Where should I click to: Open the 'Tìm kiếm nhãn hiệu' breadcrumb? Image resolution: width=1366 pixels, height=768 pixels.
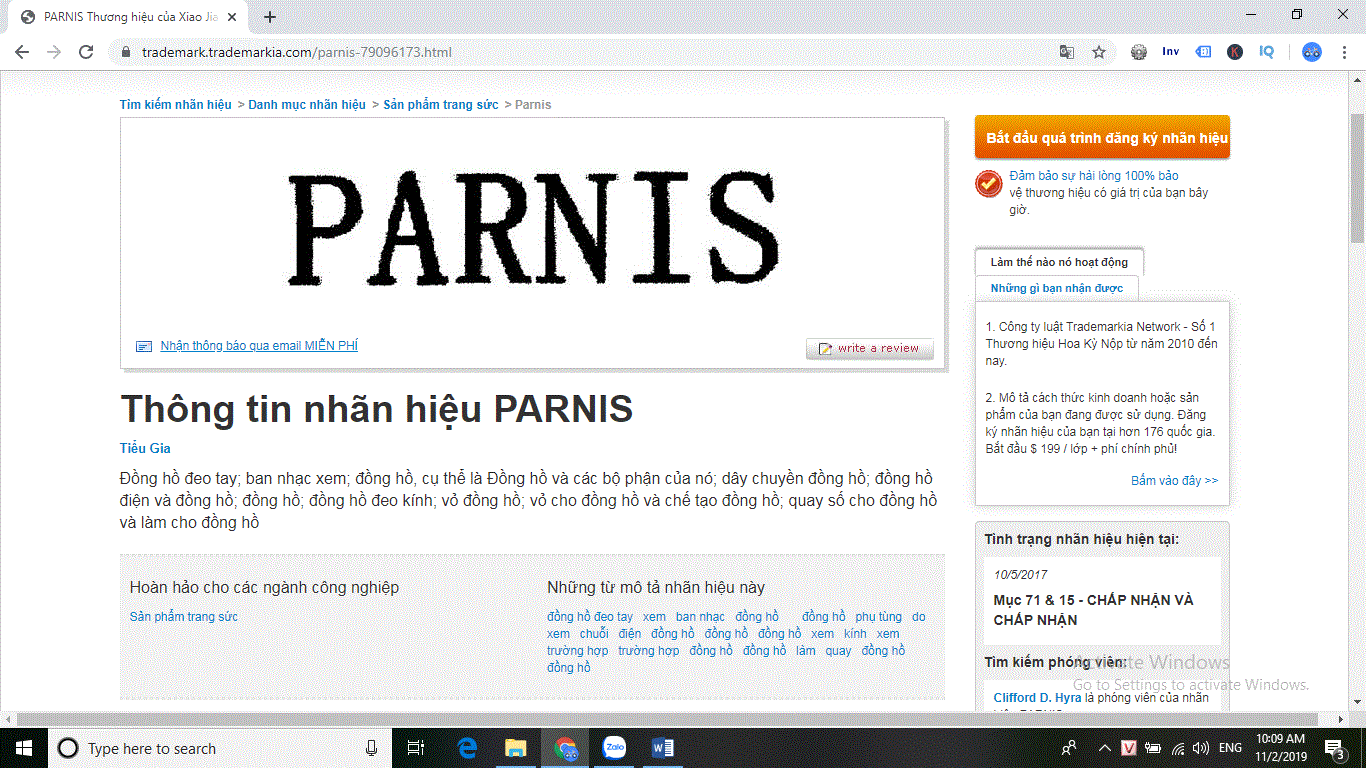(176, 105)
